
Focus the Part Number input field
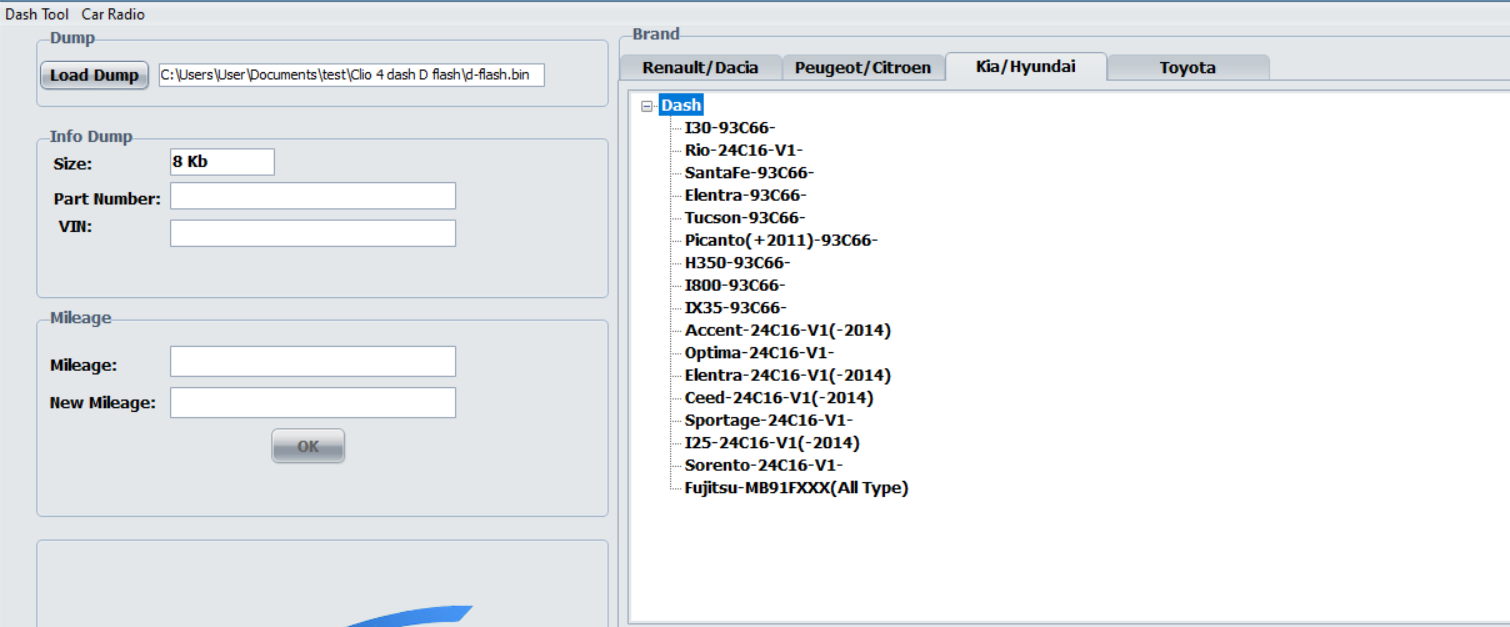pos(312,196)
